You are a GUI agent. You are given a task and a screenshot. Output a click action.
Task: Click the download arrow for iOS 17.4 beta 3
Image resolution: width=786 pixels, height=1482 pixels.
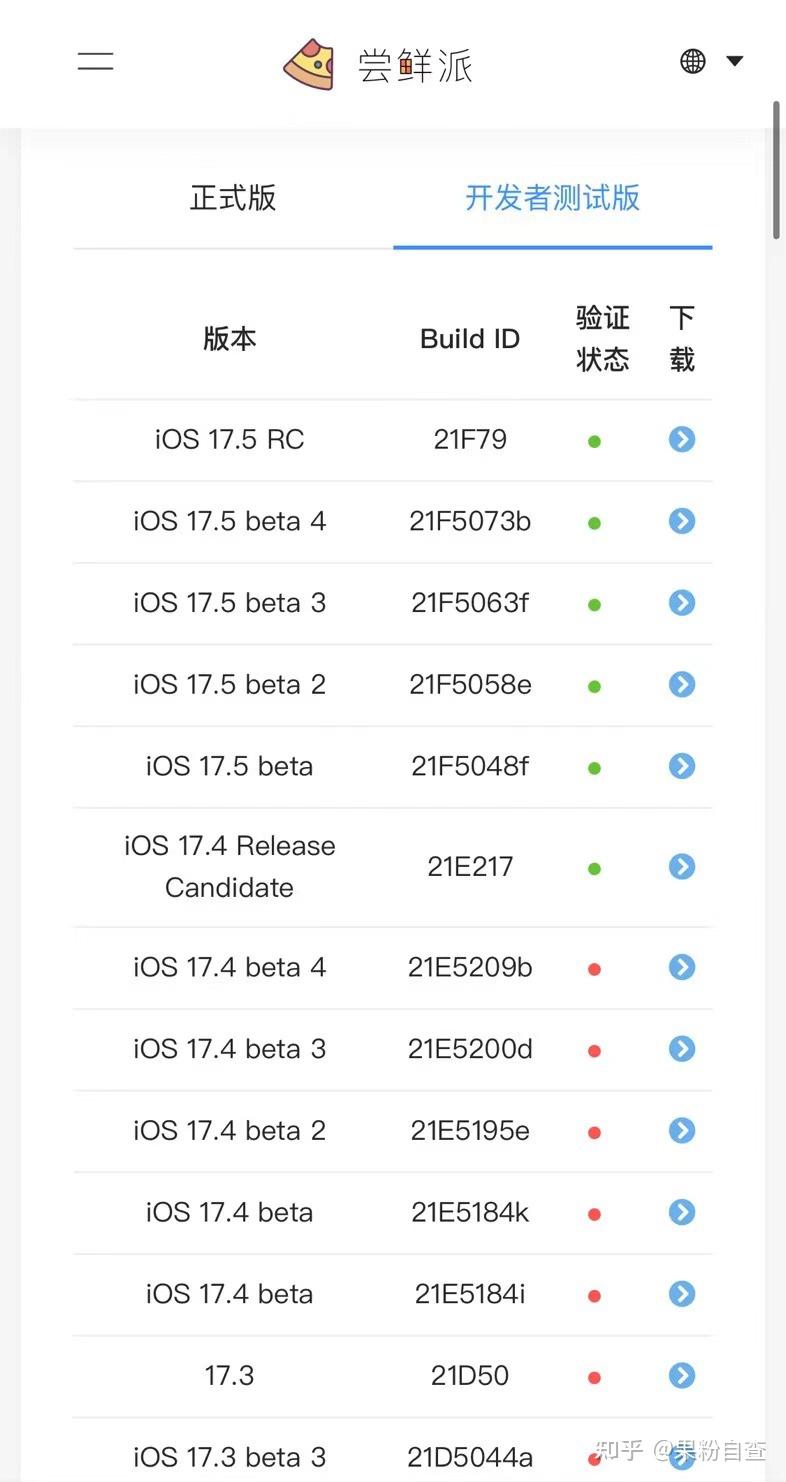pyautogui.click(x=681, y=1049)
